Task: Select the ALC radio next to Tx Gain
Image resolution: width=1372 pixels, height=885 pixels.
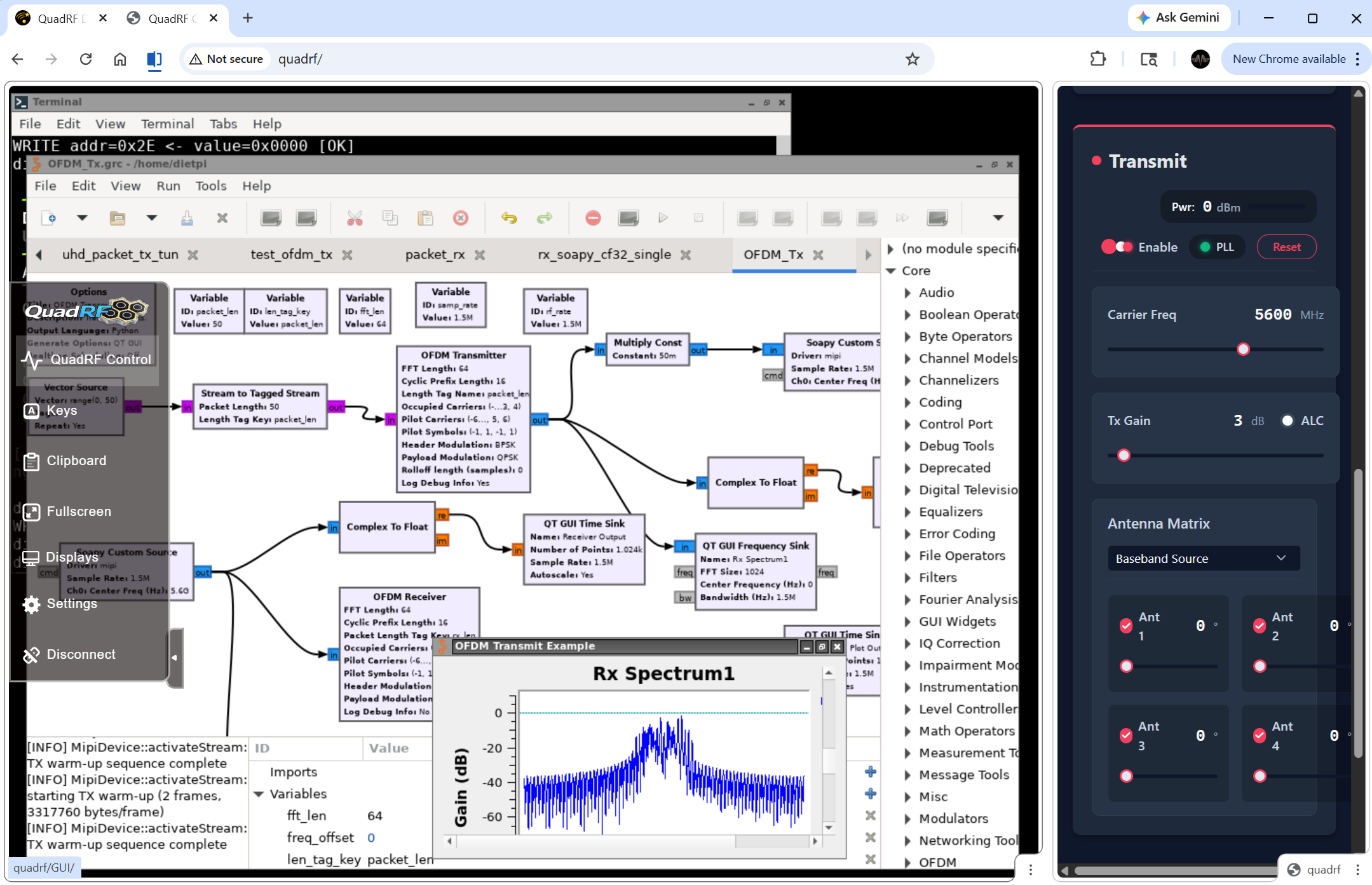Action: pos(1287,421)
